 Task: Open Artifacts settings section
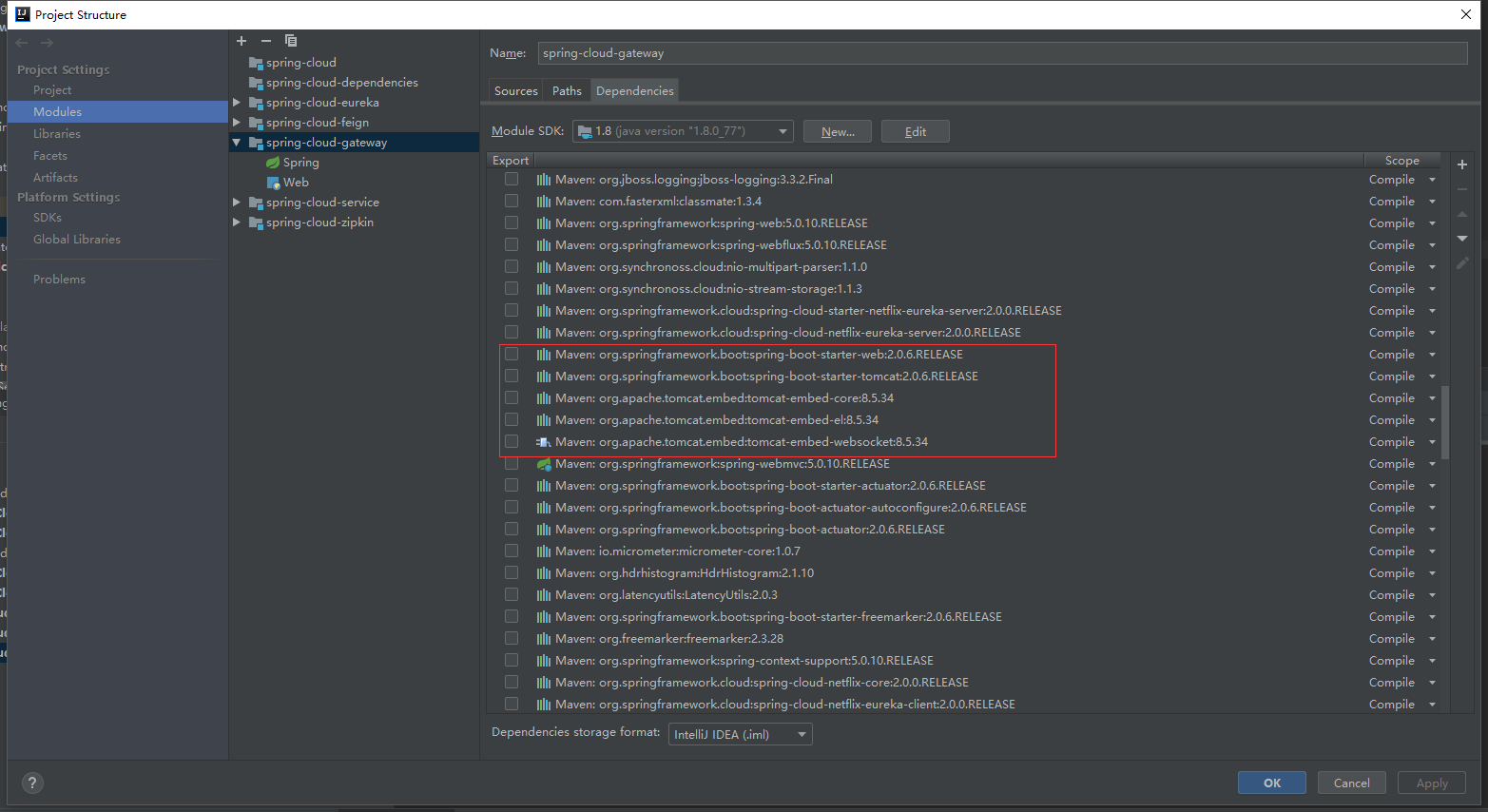pos(56,178)
